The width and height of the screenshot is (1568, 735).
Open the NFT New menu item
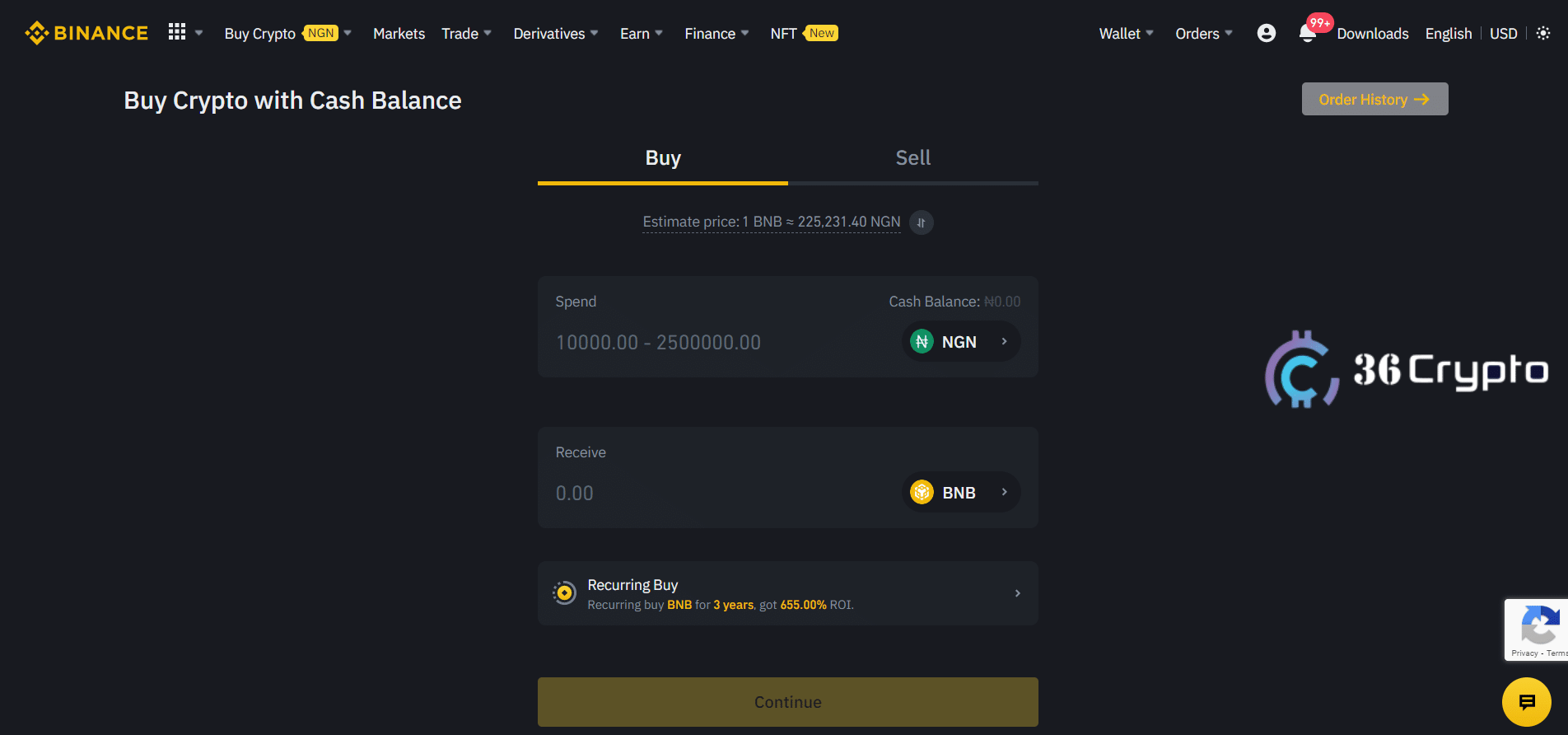pyautogui.click(x=804, y=34)
